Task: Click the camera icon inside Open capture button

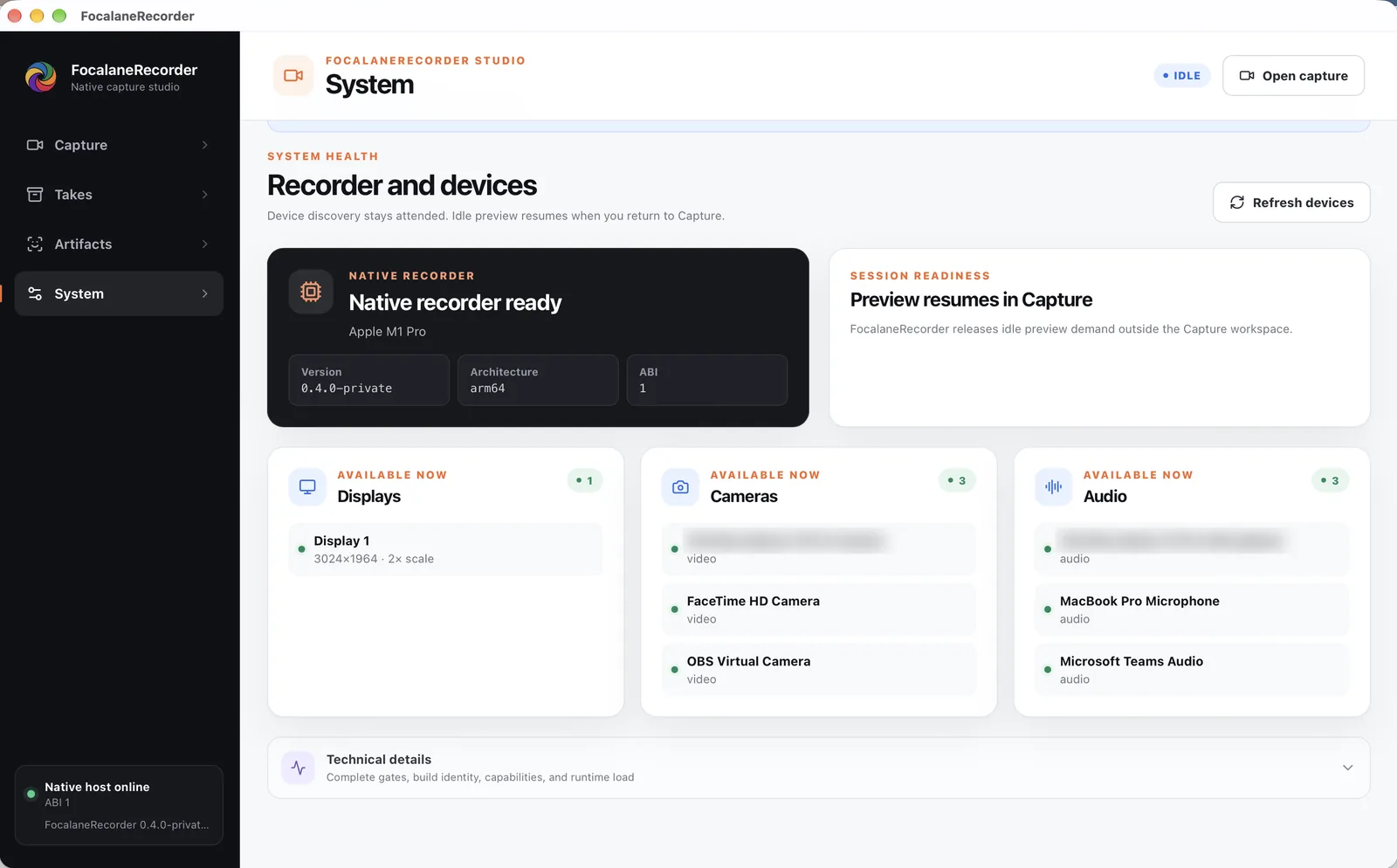Action: coord(1247,76)
